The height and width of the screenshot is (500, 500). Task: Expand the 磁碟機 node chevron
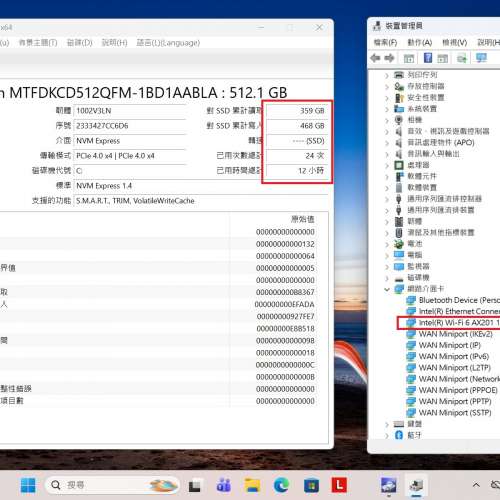(387, 278)
